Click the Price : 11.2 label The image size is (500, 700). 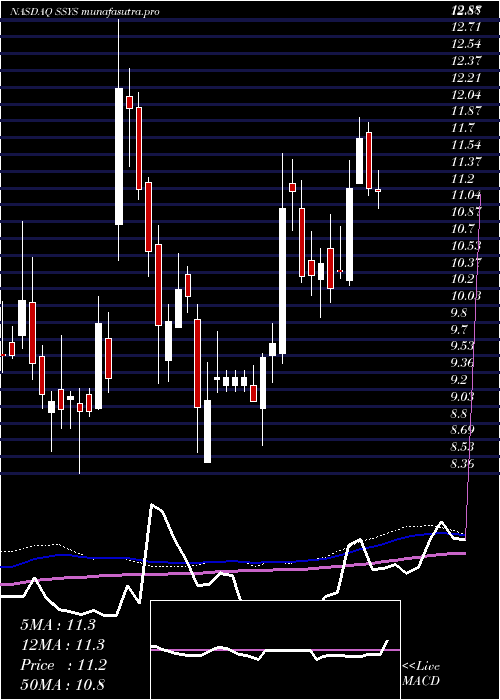pyautogui.click(x=63, y=665)
